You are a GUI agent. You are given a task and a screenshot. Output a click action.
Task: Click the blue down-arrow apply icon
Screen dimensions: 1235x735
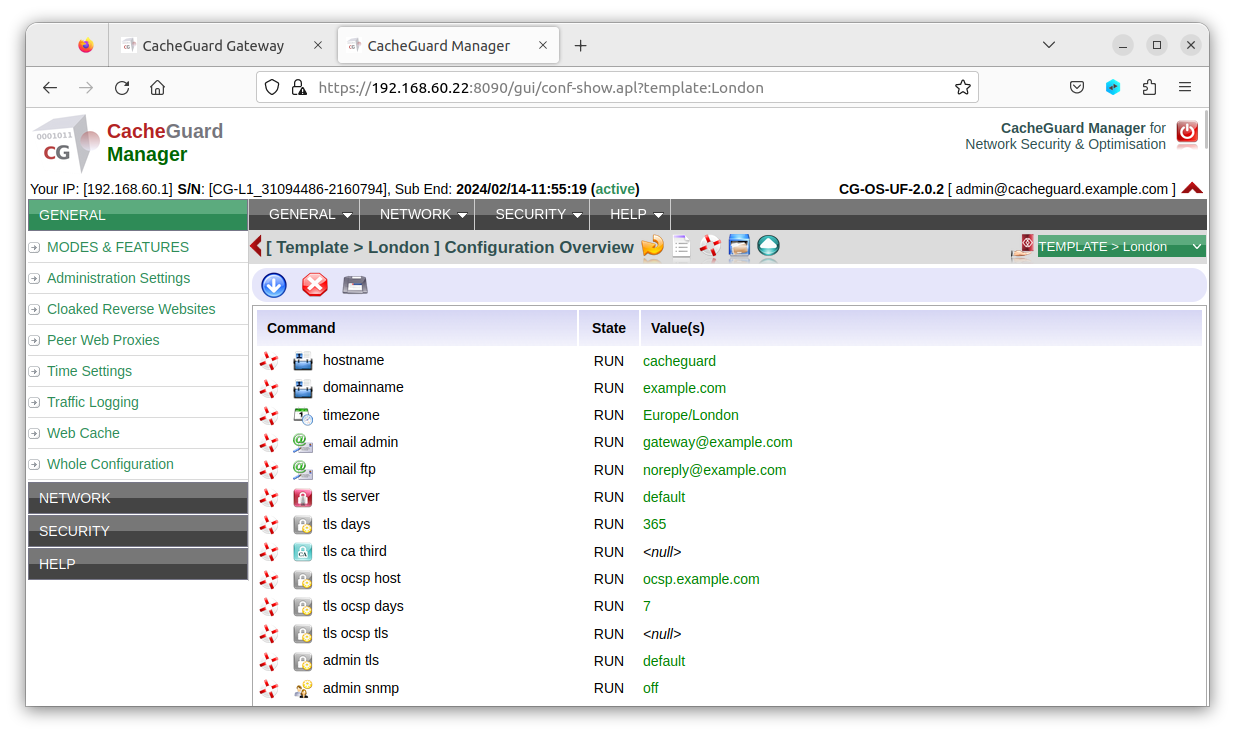[x=274, y=285]
